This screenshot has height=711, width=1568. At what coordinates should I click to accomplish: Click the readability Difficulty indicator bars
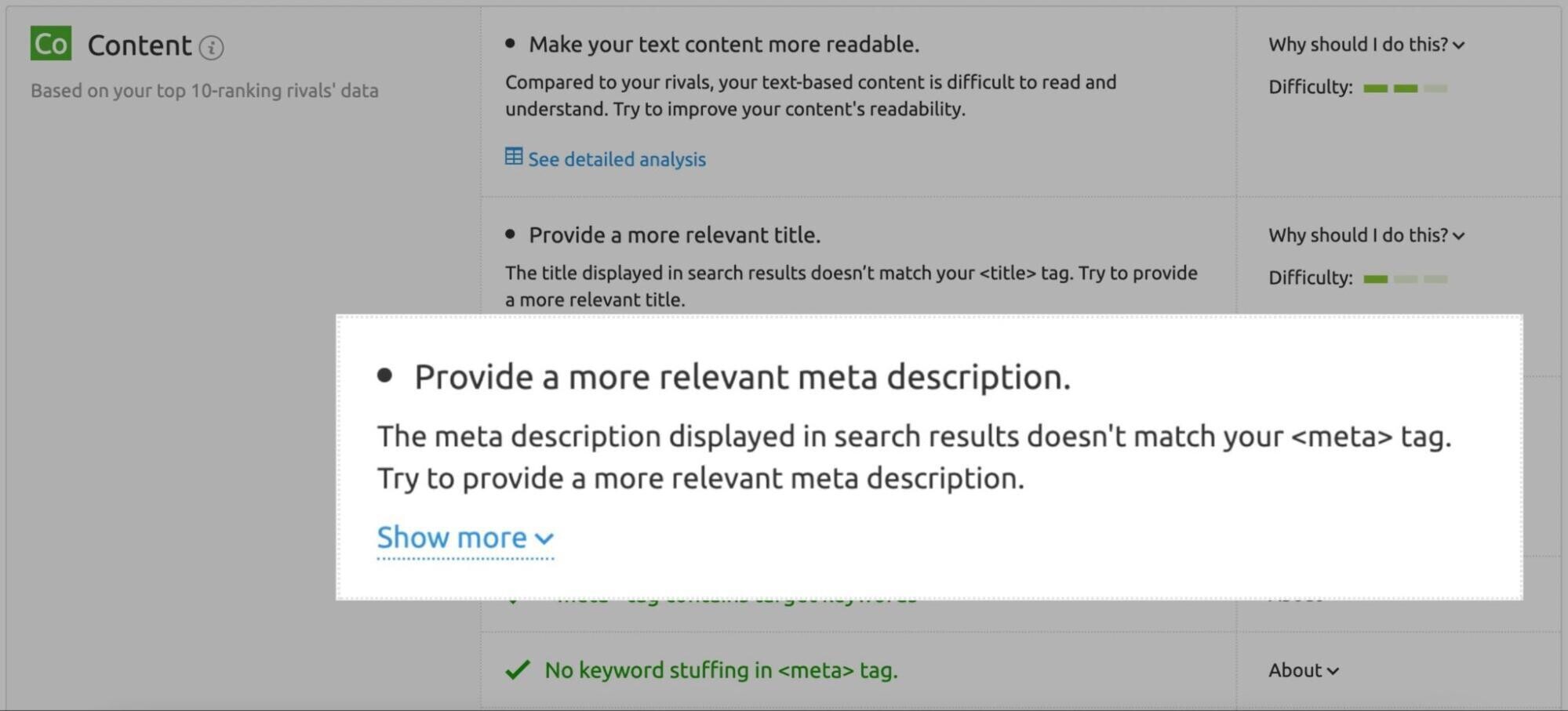(1405, 88)
